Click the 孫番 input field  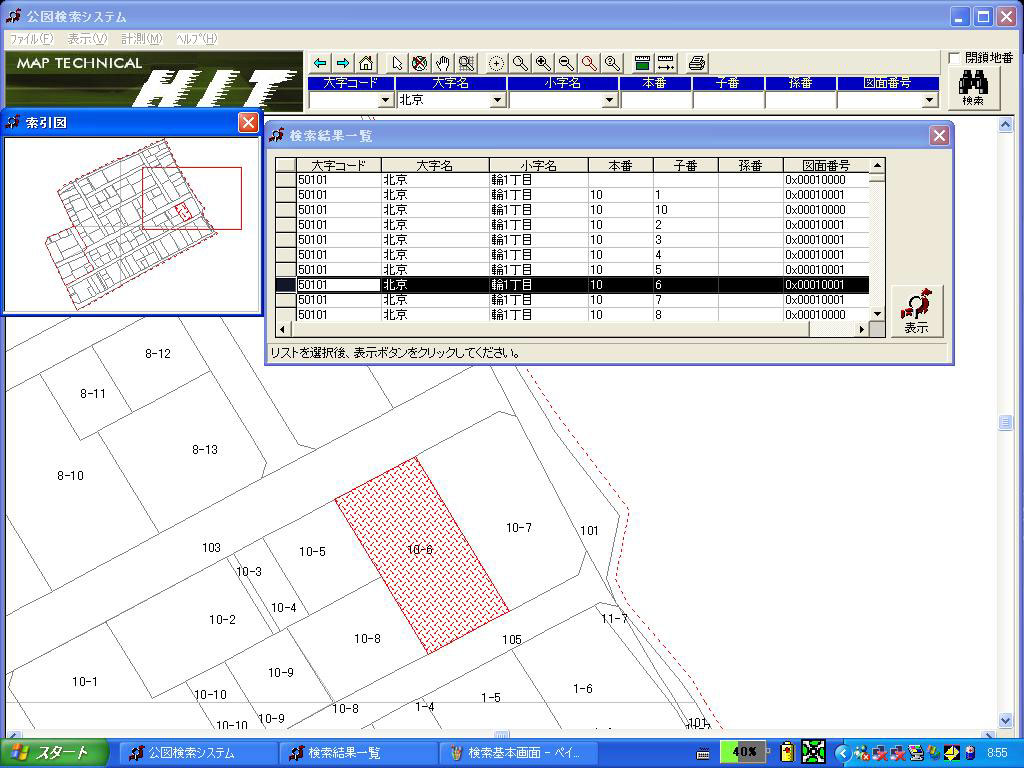[x=801, y=100]
